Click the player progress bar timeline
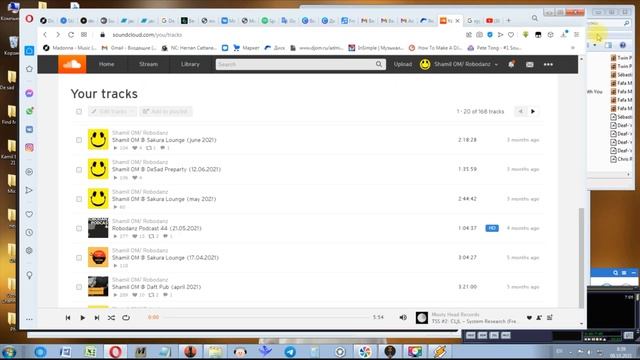640x360 pixels. coord(267,317)
